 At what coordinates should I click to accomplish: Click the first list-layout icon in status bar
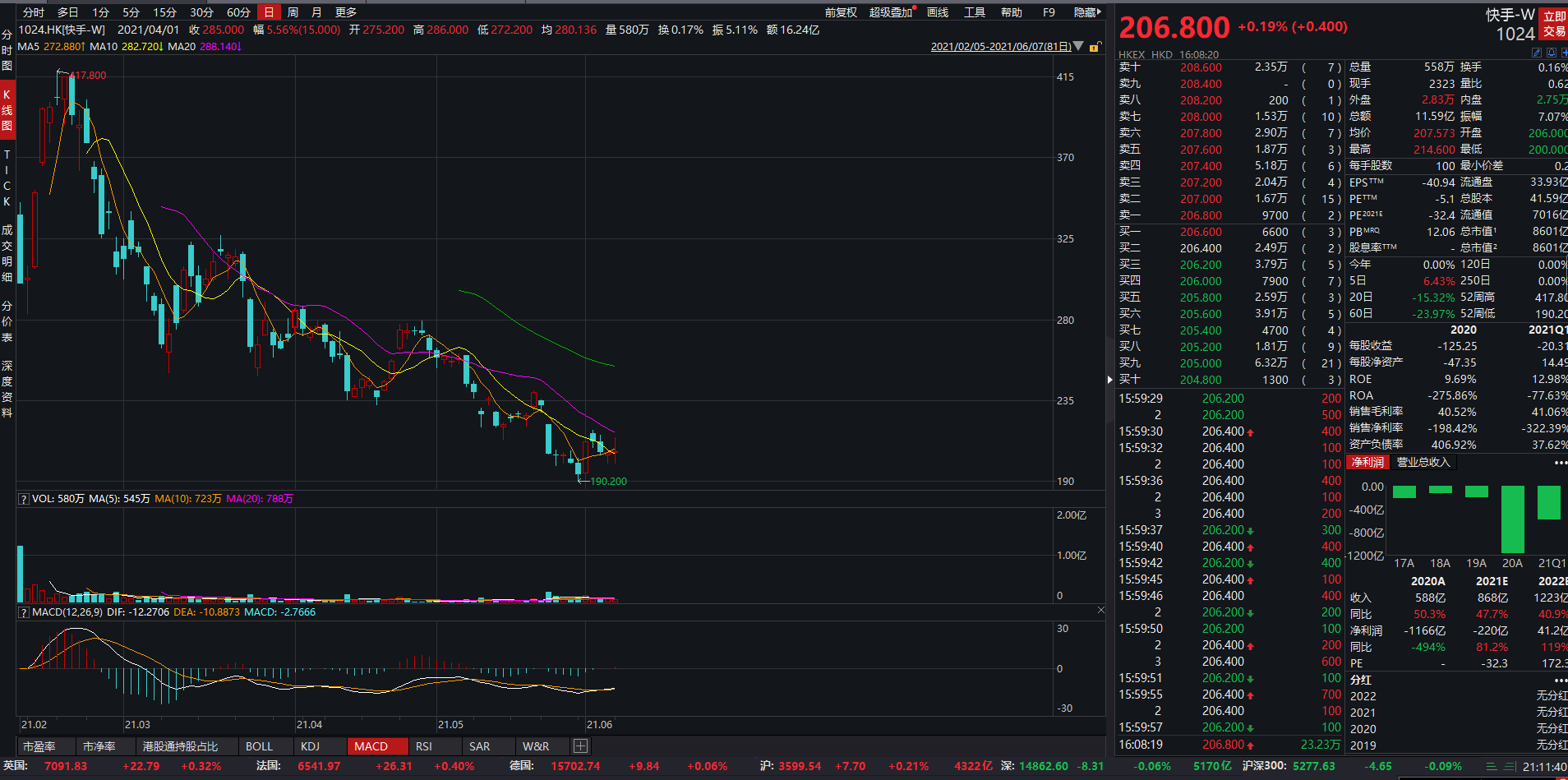point(1492,766)
